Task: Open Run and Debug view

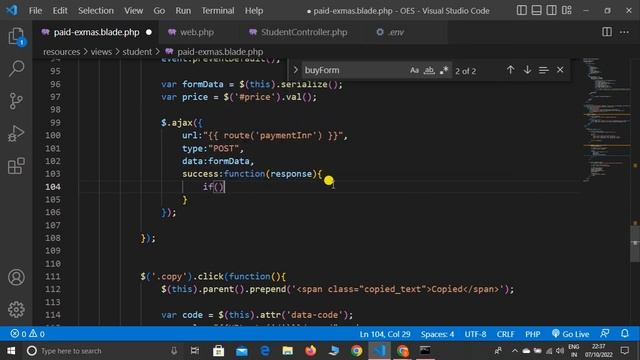Action: 16,133
